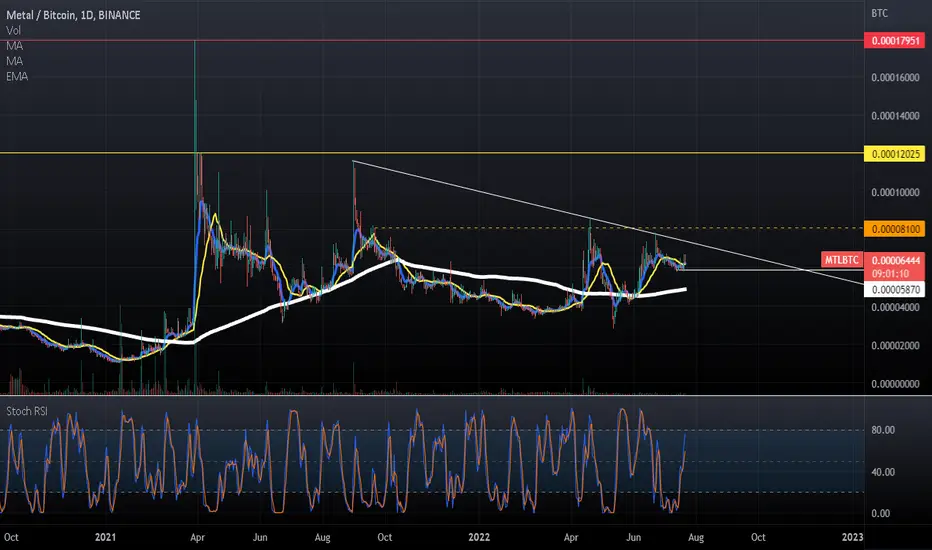Click the current price 0.00006444 label

pos(895,260)
